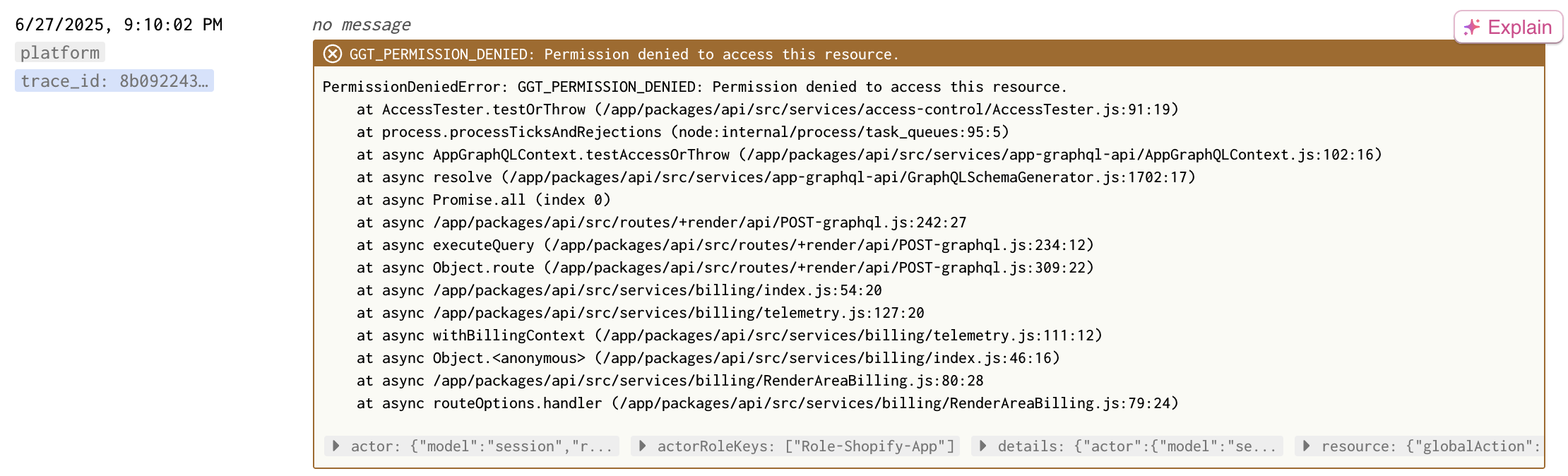1568x476 pixels.
Task: Expand the details field triangle
Action: [x=983, y=446]
